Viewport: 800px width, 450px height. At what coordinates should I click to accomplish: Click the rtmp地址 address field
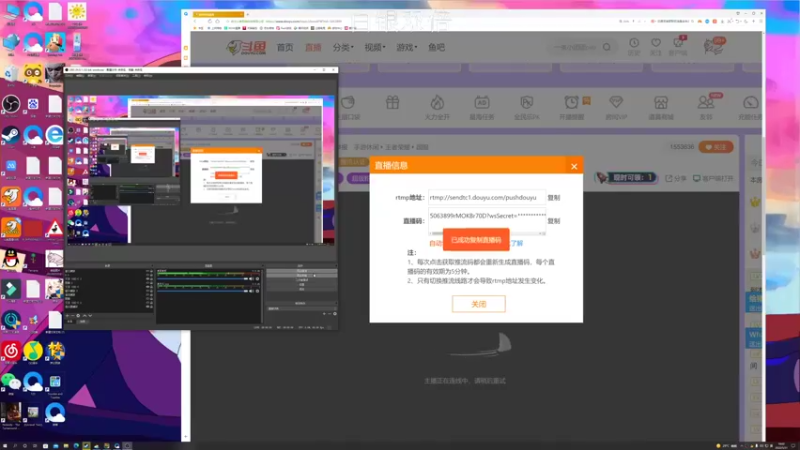[x=486, y=197]
